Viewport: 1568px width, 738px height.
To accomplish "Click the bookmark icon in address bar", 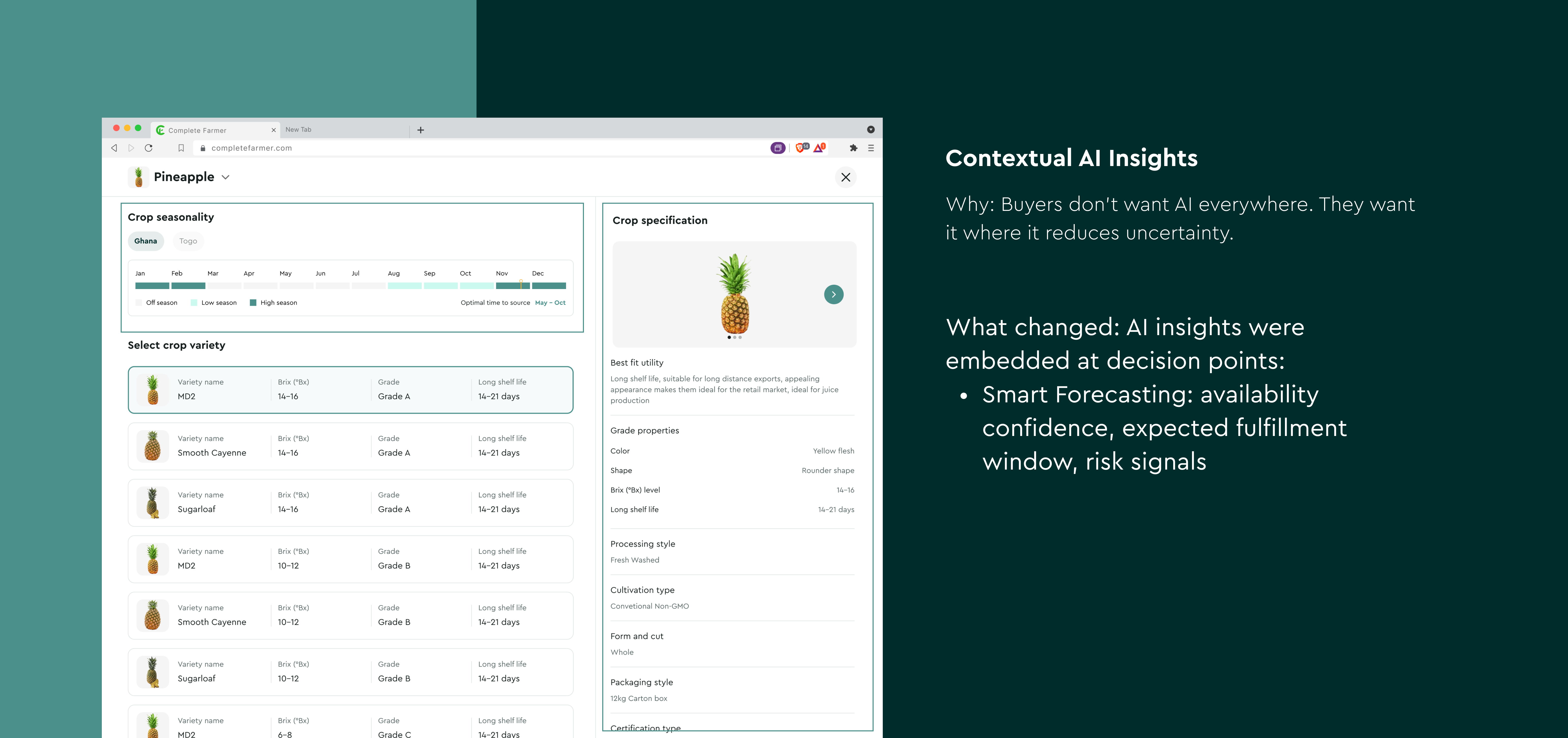I will click(x=181, y=148).
